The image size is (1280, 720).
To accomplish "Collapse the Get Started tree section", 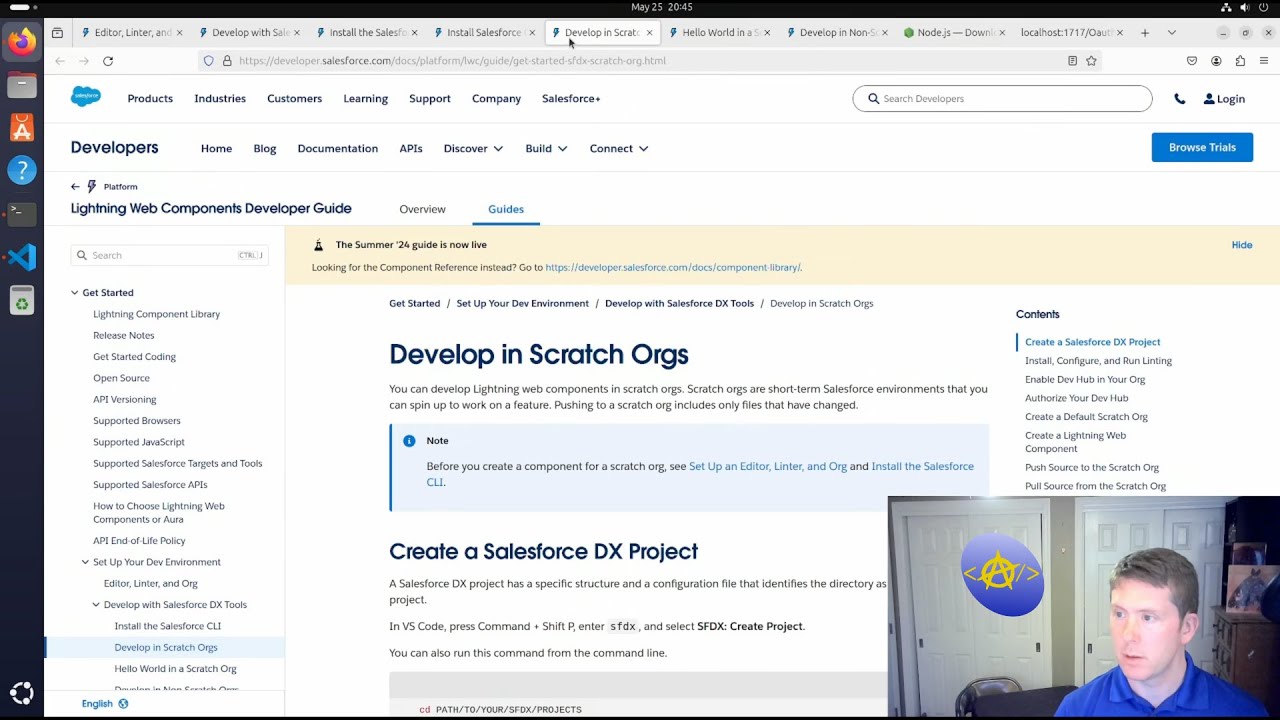I will click(x=74, y=293).
